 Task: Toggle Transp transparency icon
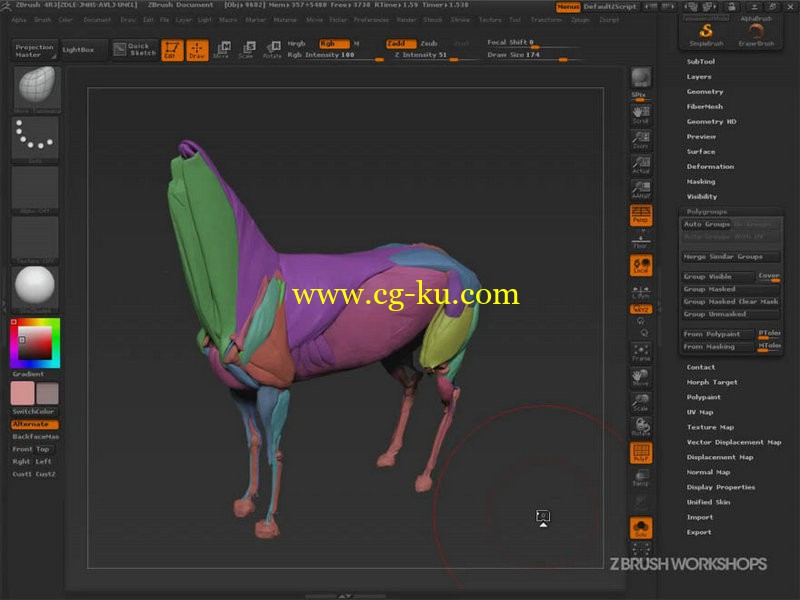click(x=641, y=478)
